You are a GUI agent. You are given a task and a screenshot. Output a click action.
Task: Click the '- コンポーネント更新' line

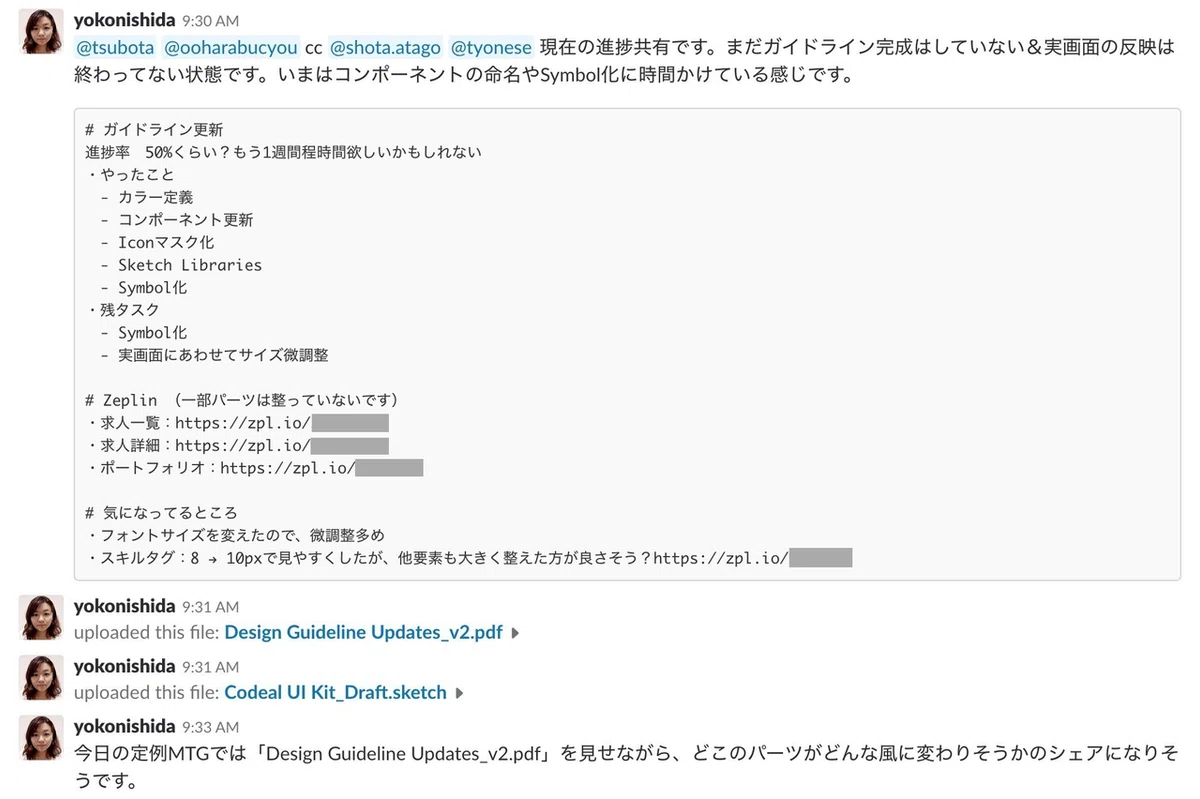click(x=177, y=220)
